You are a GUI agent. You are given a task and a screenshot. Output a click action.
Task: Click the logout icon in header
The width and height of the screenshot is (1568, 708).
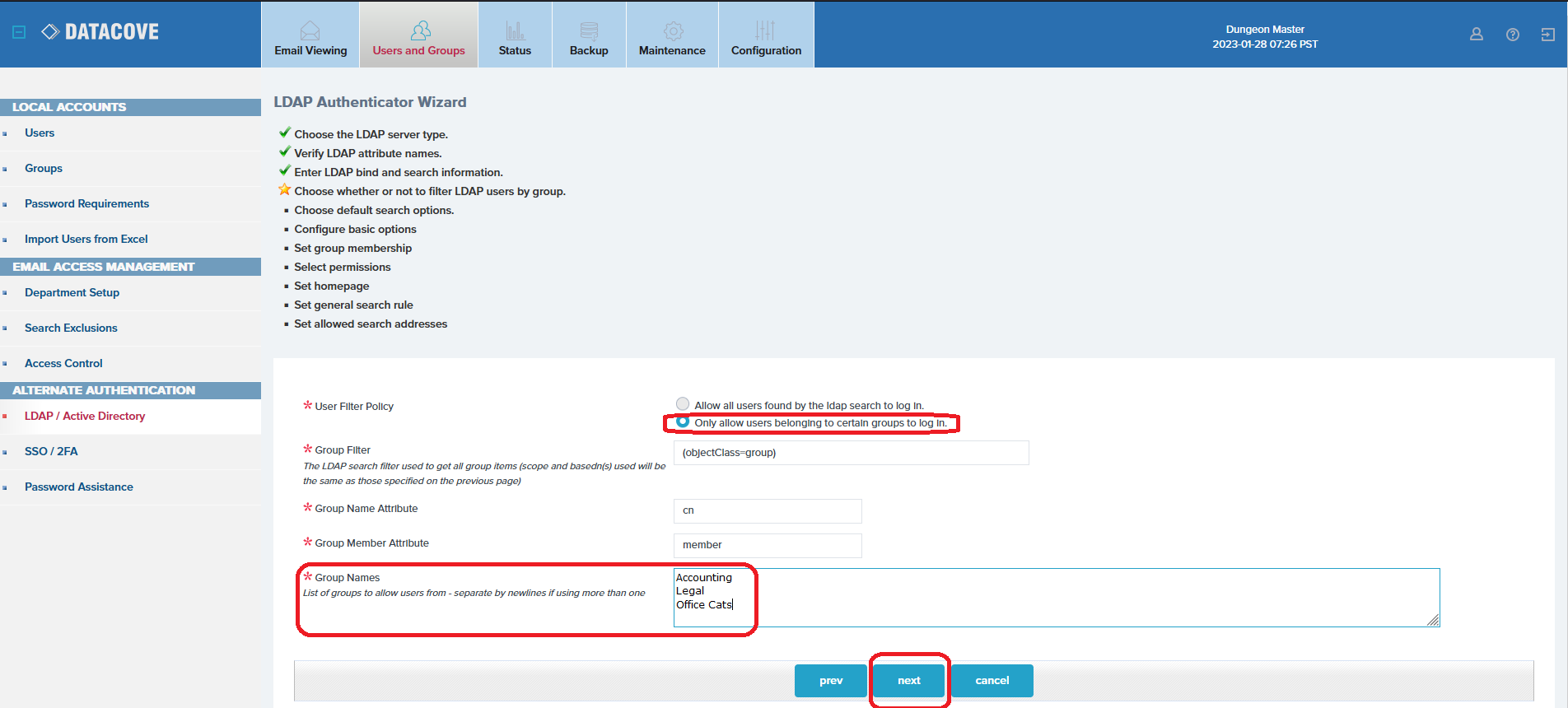tap(1547, 35)
